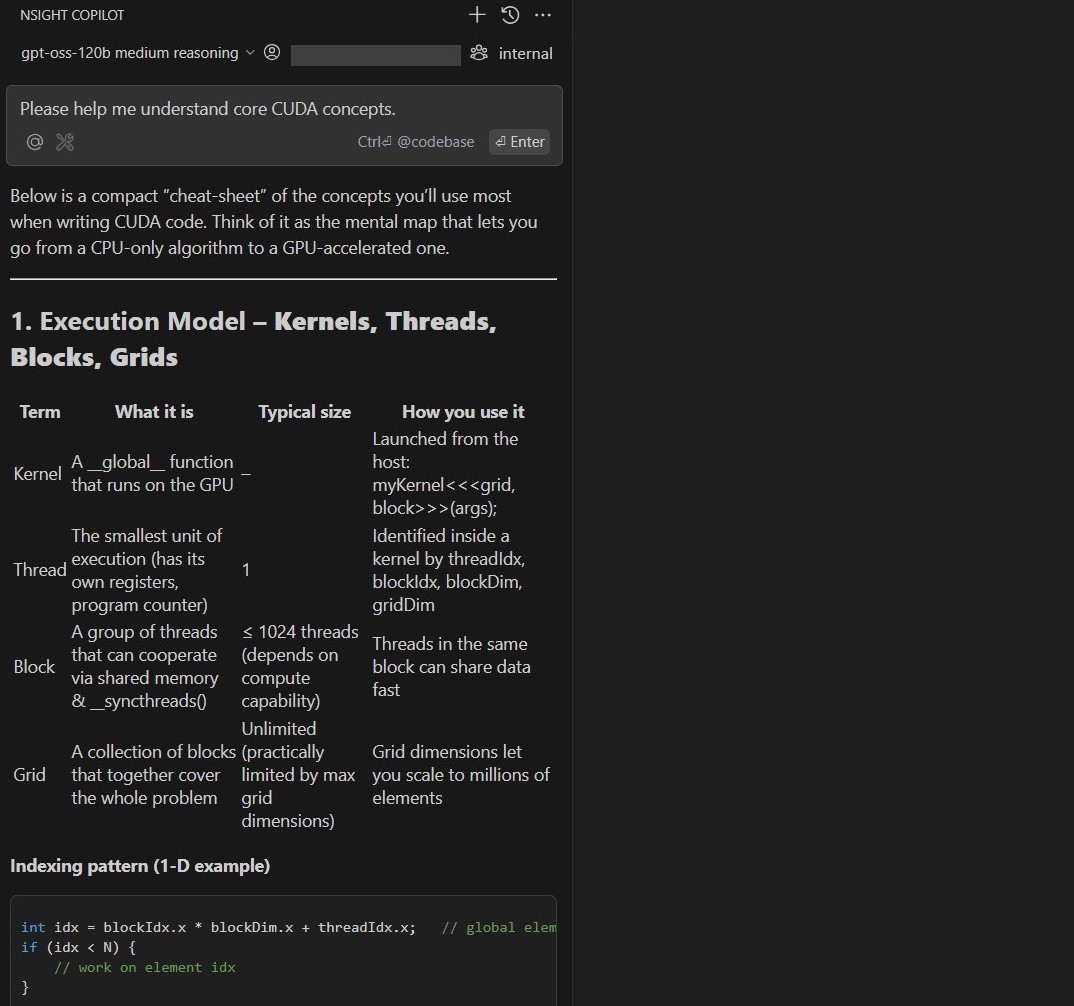
Task: Click the @ mention context icon
Action: (35, 142)
